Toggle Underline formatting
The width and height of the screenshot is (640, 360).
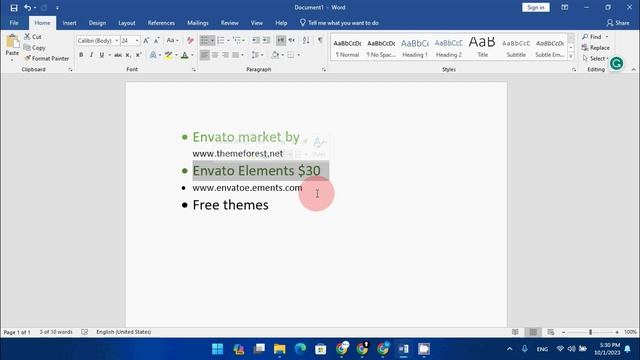[x=102, y=55]
